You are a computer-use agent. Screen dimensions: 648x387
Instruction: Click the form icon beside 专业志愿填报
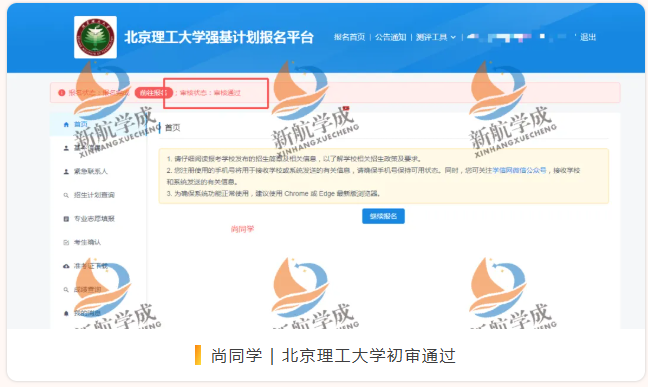[66, 219]
